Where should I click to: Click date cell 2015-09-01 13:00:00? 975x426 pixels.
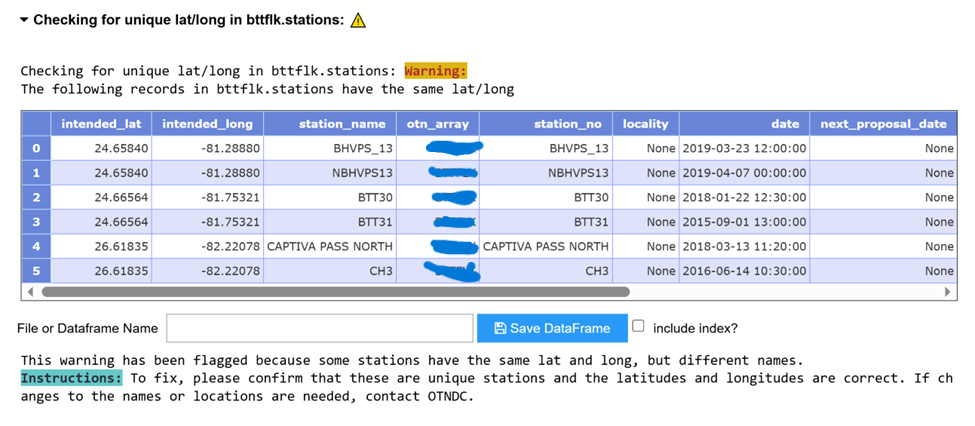(x=744, y=222)
